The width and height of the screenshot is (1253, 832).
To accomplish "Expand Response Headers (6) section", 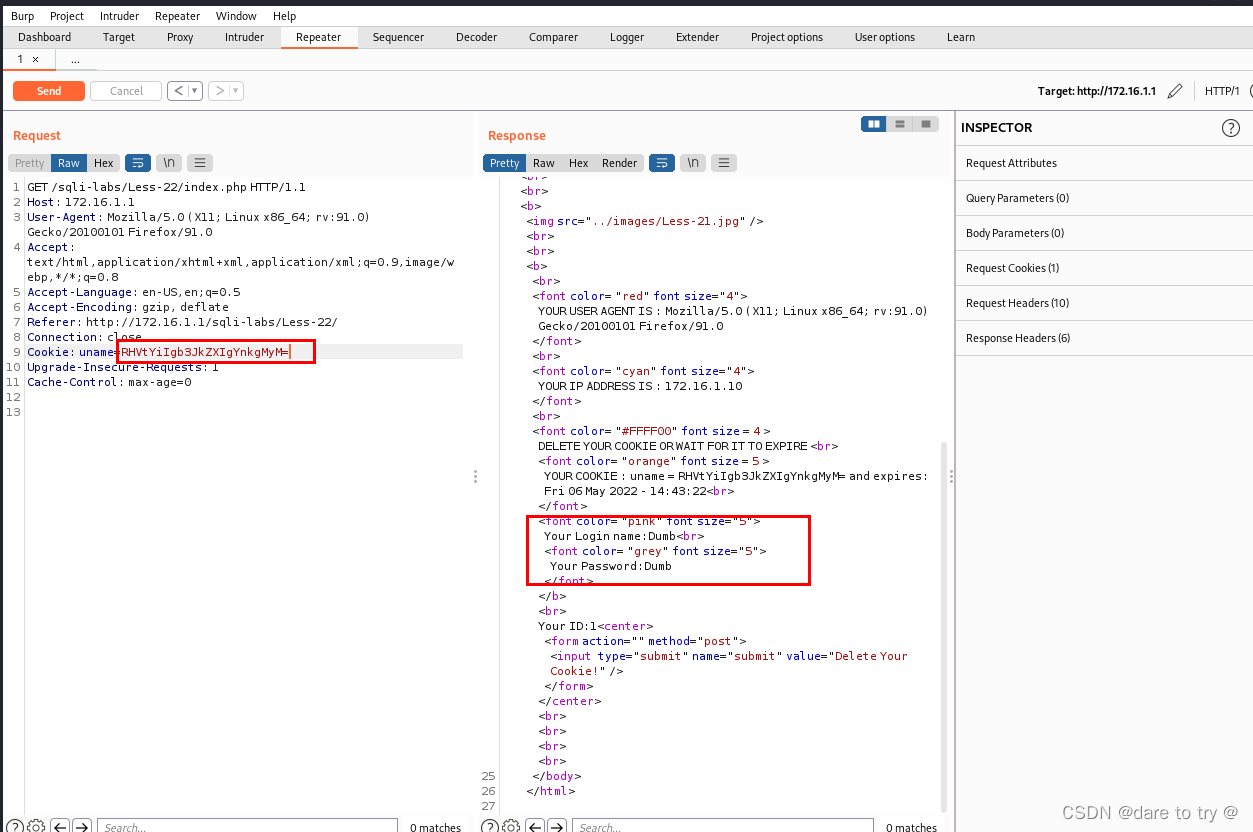I will pos(1104,338).
